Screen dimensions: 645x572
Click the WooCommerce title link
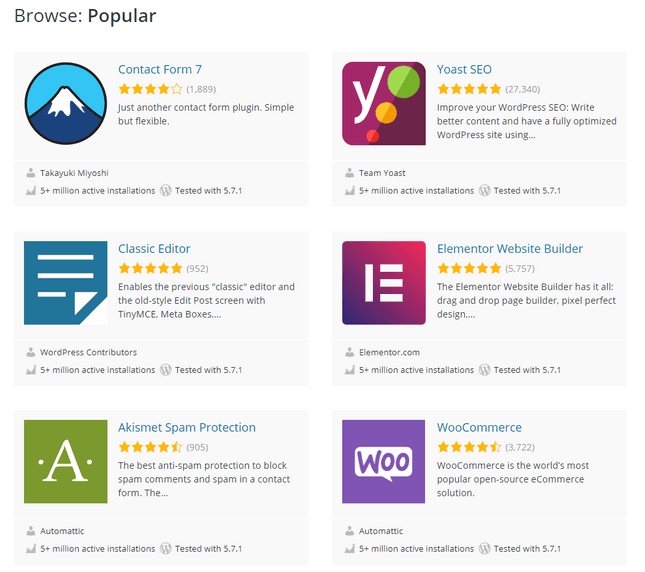click(x=479, y=428)
